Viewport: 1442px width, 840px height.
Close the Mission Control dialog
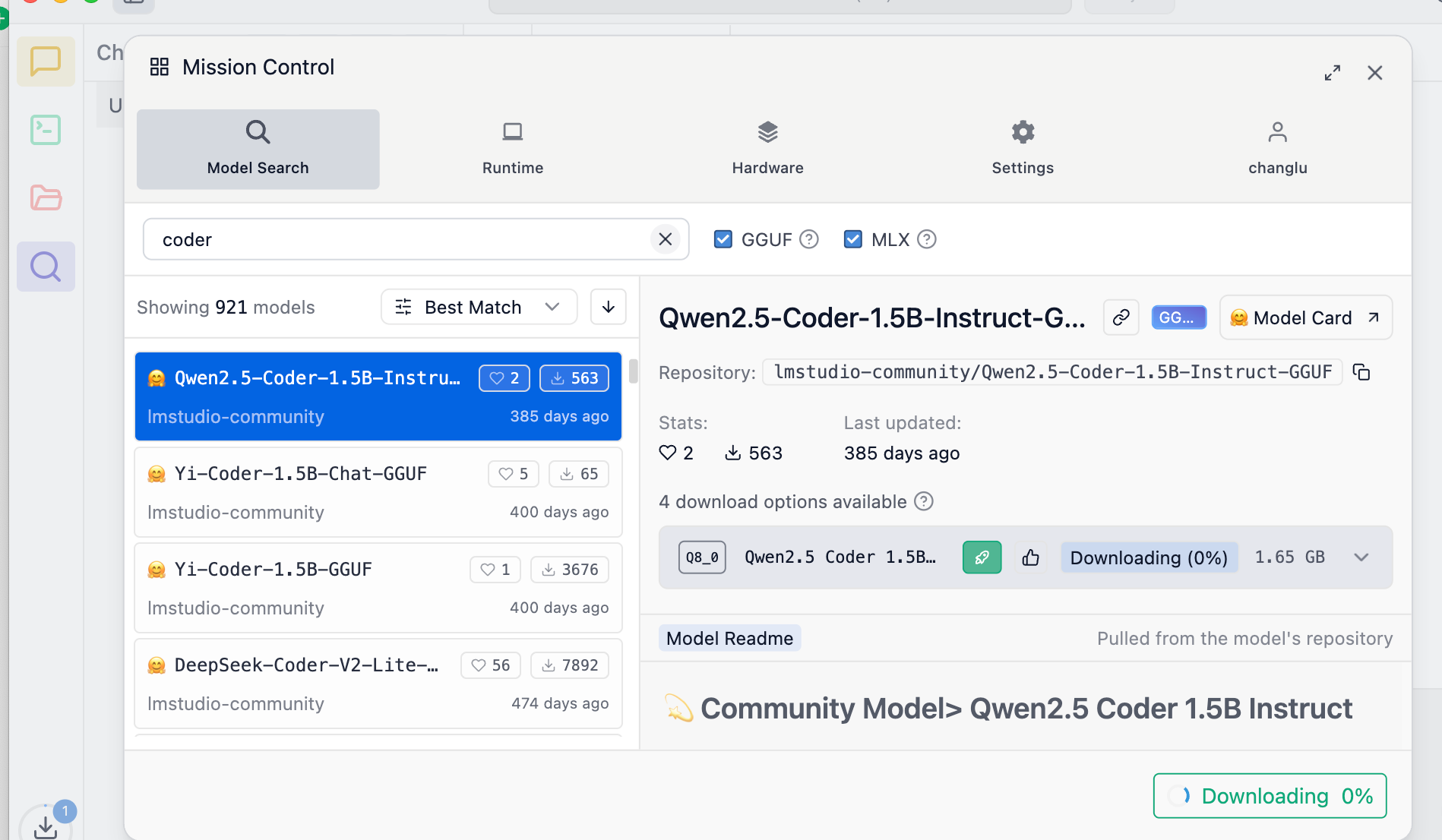[1374, 73]
